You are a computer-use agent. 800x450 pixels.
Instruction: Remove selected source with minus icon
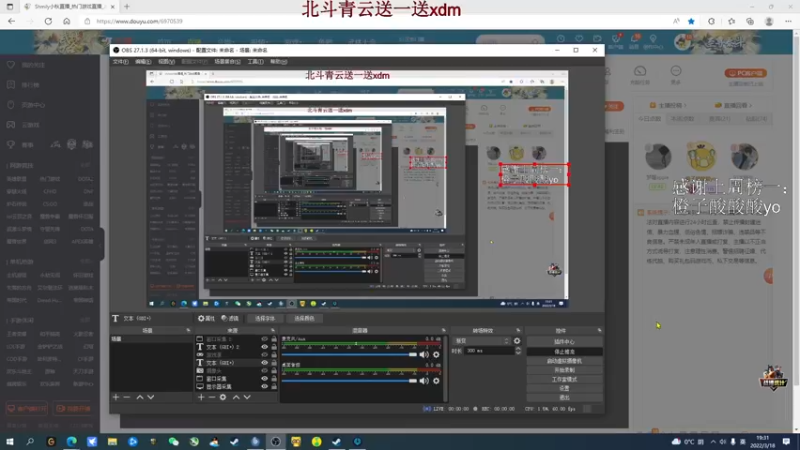point(212,397)
